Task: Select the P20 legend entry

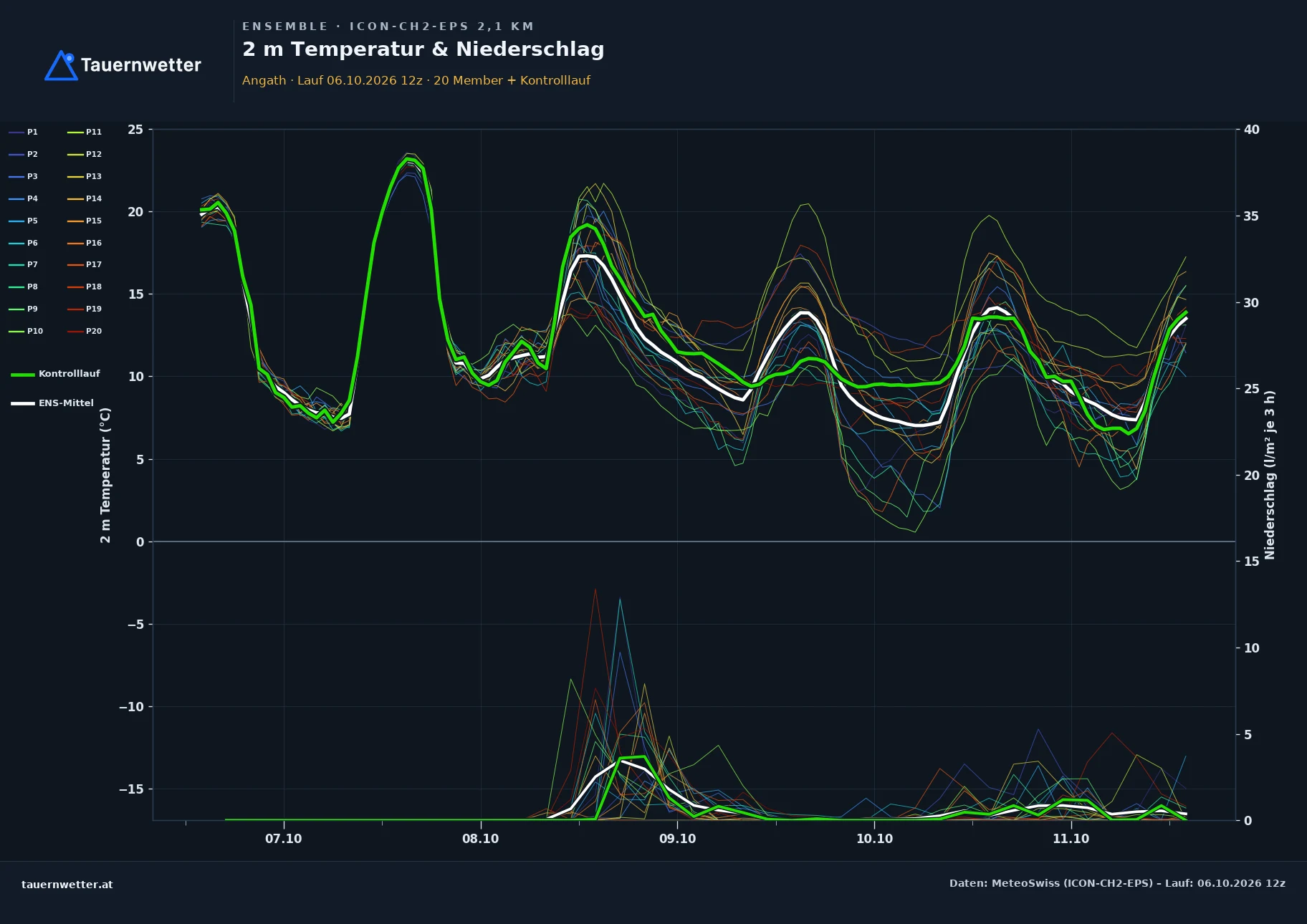Action: [x=85, y=331]
